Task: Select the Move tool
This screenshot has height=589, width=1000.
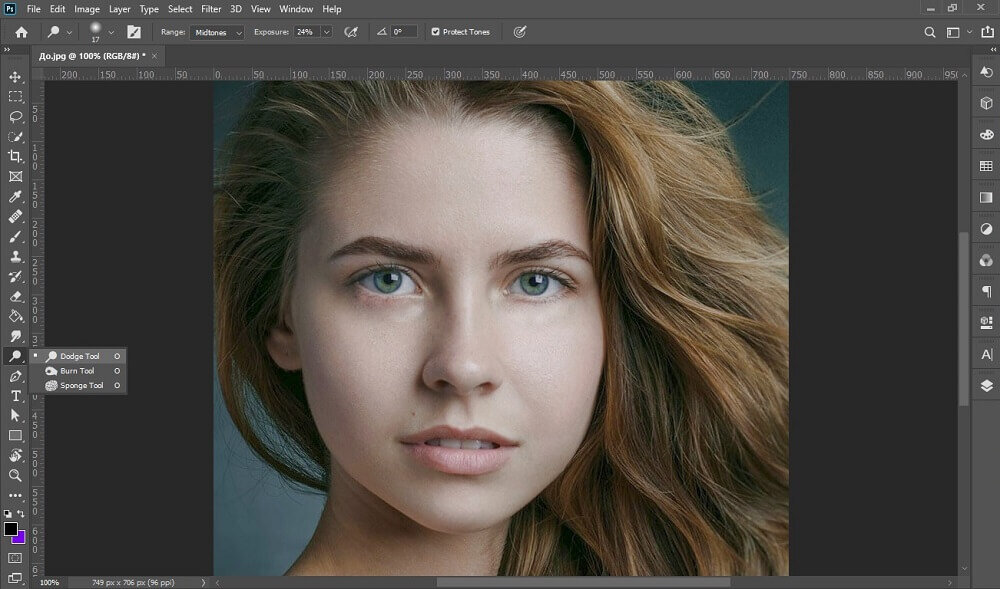Action: pyautogui.click(x=15, y=77)
